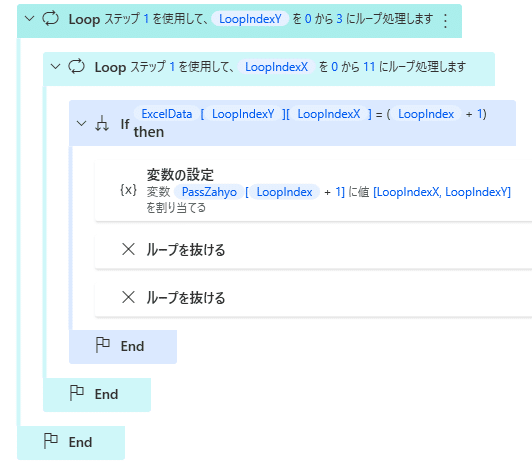The width and height of the screenshot is (532, 462).
Task: Click the If branch icon
Action: point(102,123)
